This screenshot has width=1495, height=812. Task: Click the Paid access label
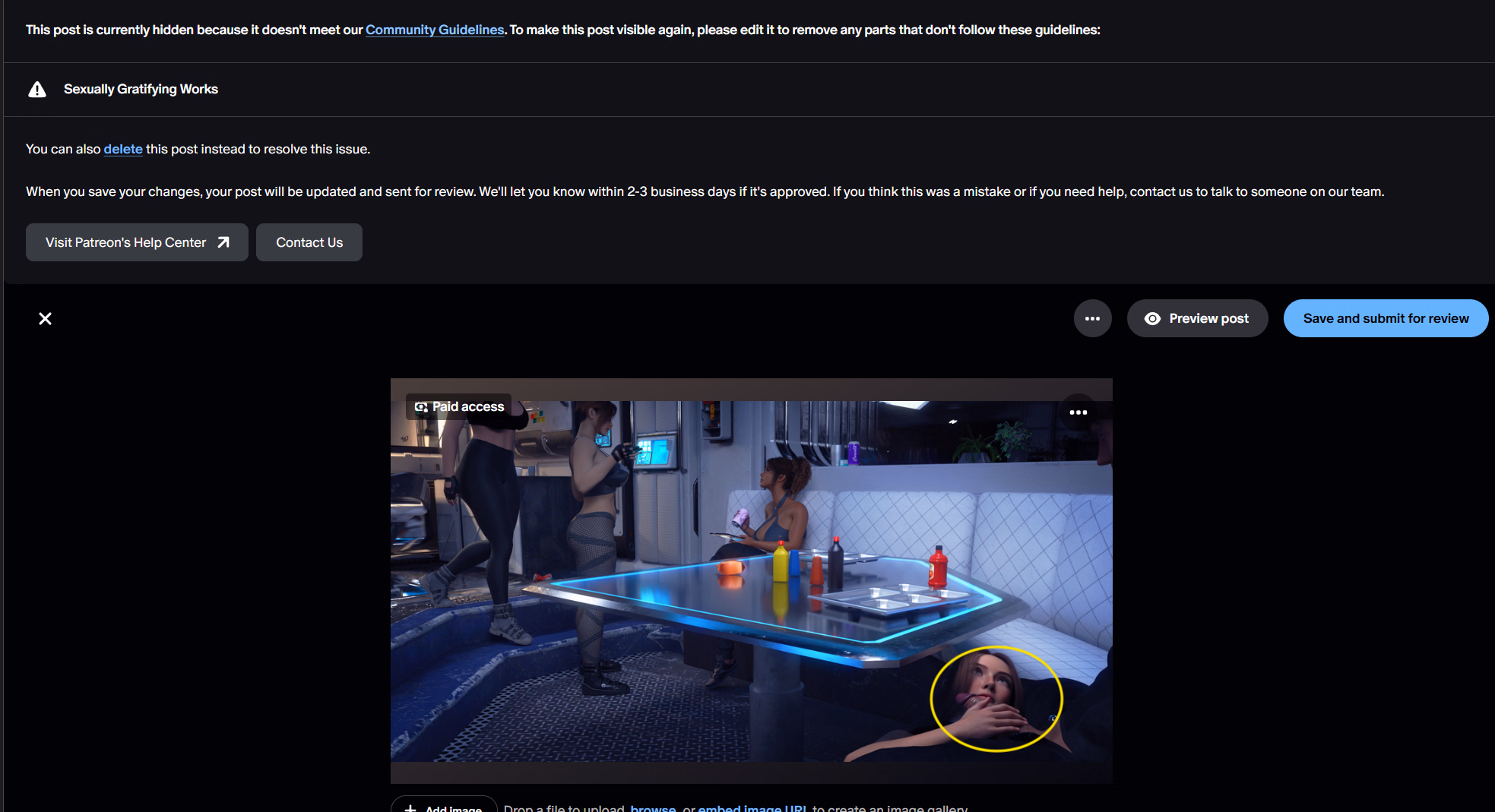pyautogui.click(x=468, y=407)
